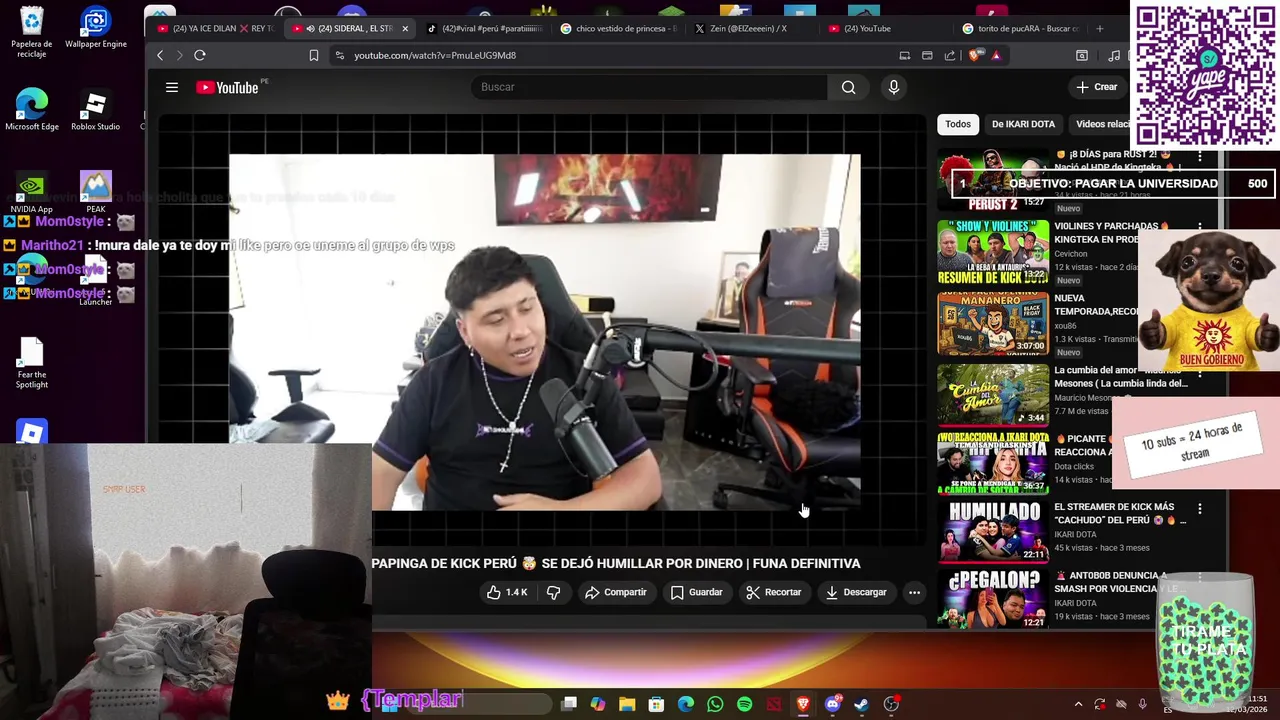Switch to torito de pucARA search tab
The image size is (1280, 720).
click(1020, 28)
